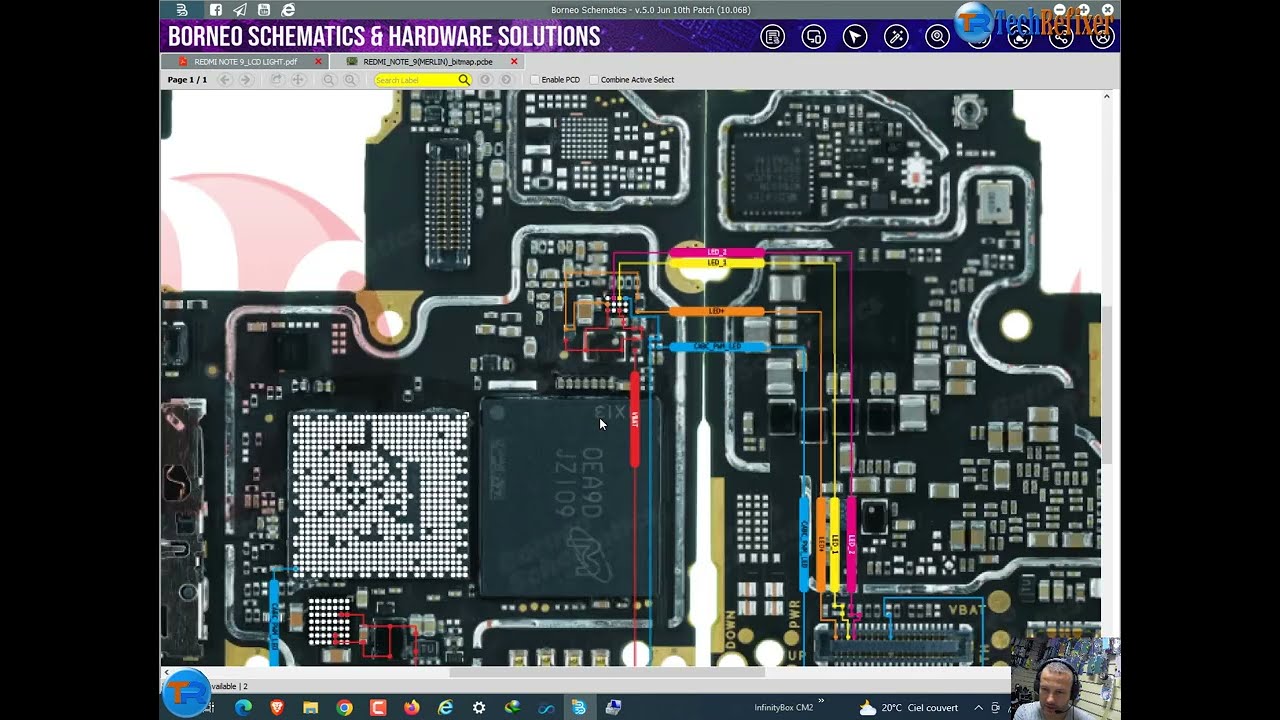Open Microsoft Edge from taskbar
Viewport: 1280px width, 720px height.
(x=243, y=708)
